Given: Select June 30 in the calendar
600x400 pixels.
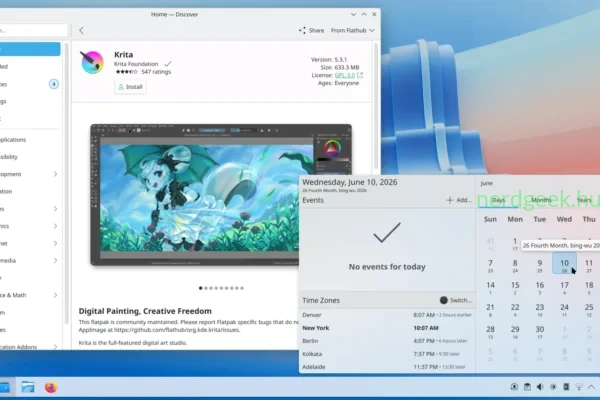Looking at the screenshot, I should click(x=540, y=331).
